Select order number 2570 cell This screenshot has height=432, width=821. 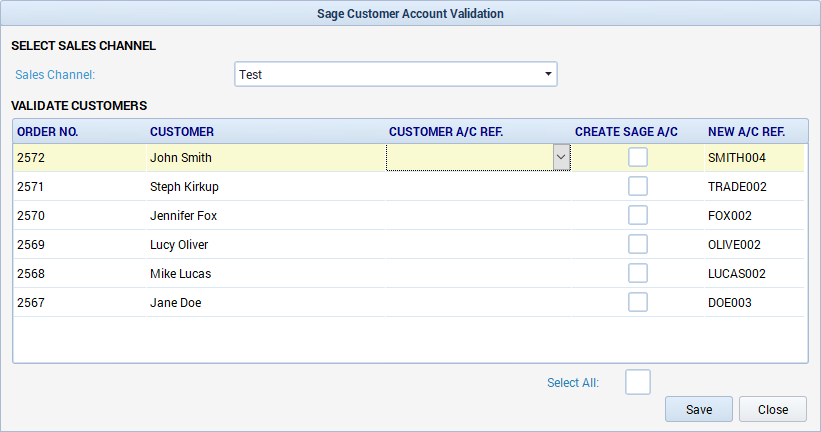coord(80,216)
